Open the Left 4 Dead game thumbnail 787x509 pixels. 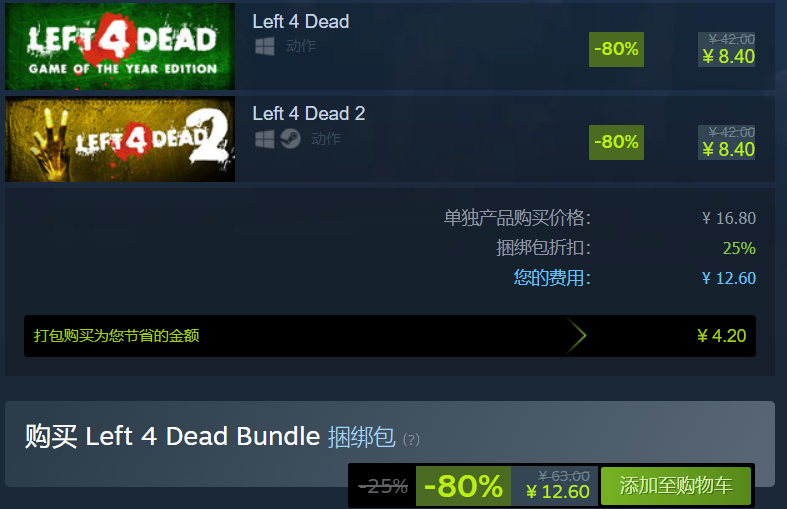coord(120,46)
